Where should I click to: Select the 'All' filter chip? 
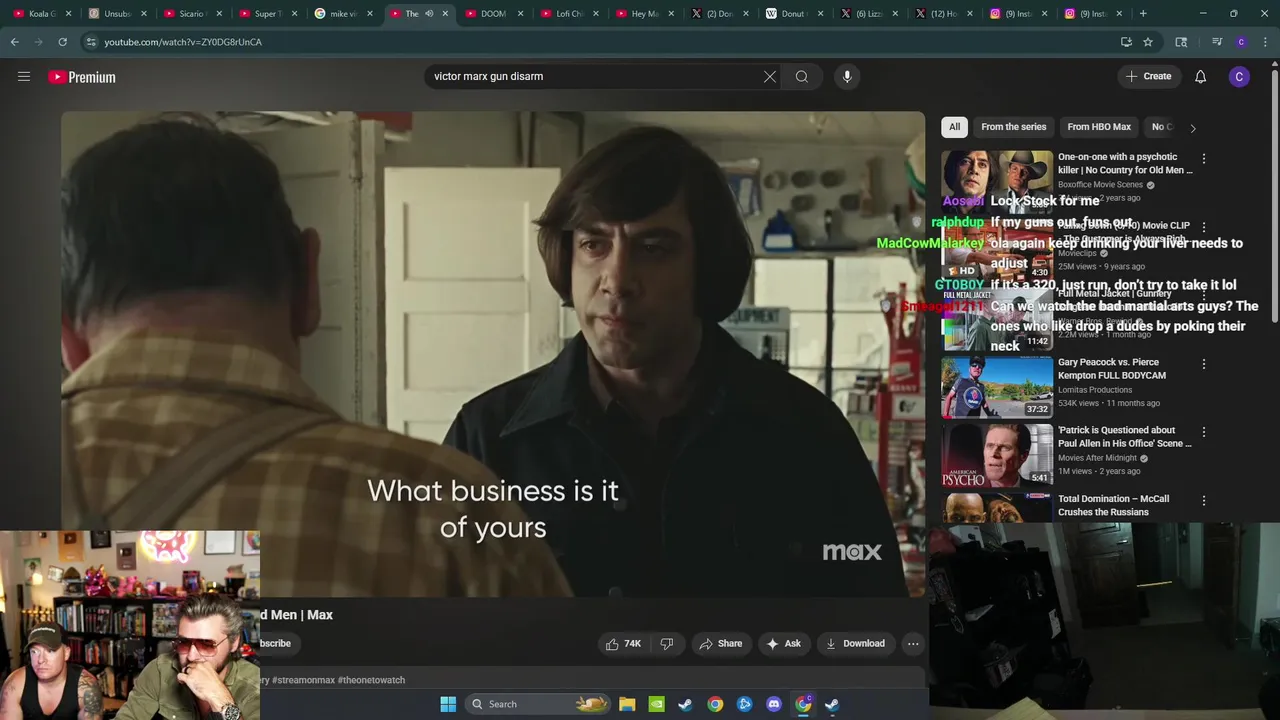(954, 127)
